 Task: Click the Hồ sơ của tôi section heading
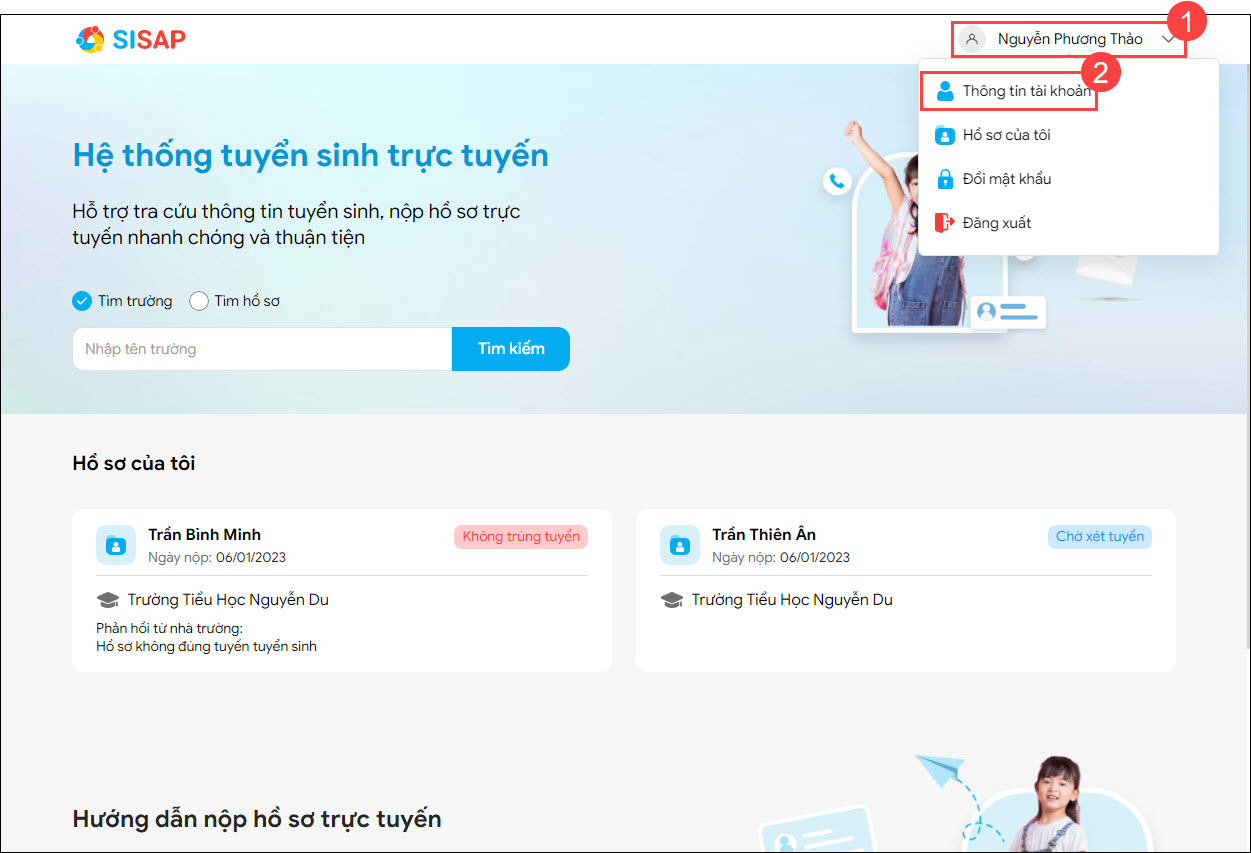134,463
